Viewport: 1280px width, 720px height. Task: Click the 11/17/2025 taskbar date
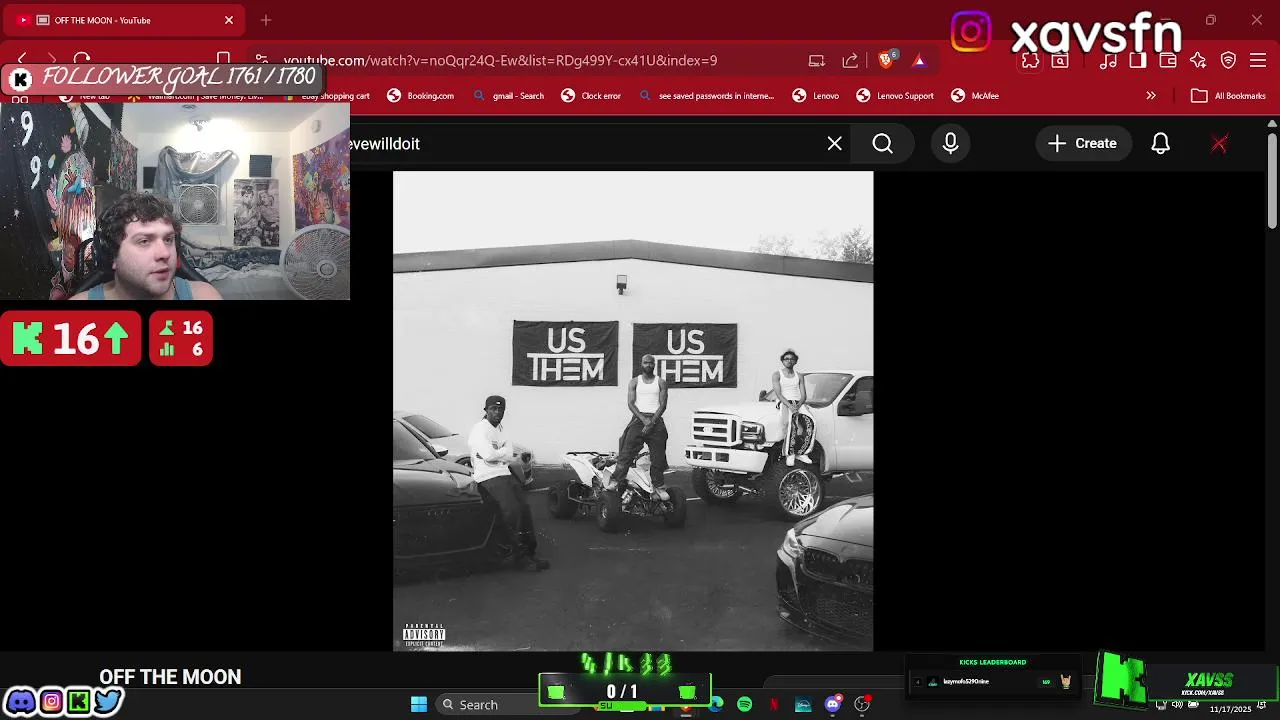(1231, 709)
